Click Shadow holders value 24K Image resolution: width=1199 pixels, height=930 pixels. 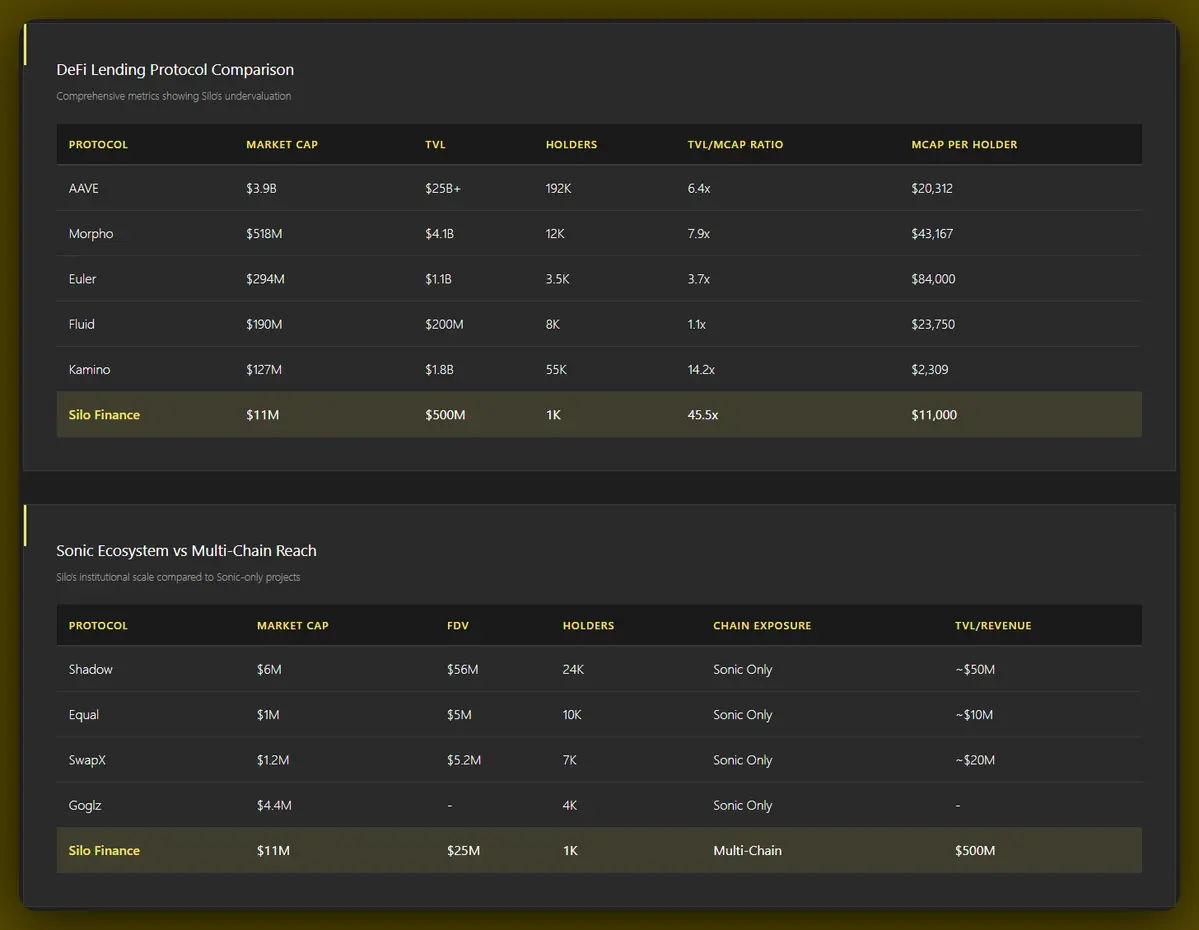click(574, 669)
